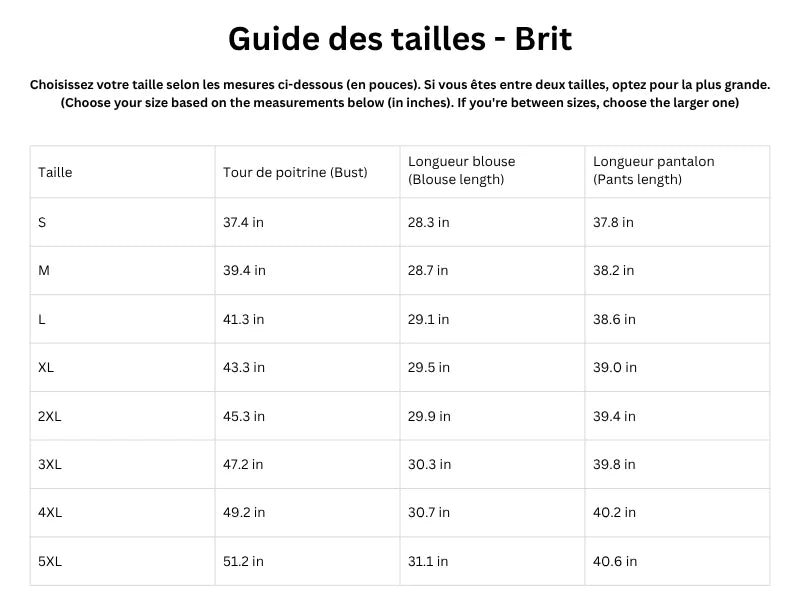
Task: Select the 51.2 in bust measurement
Action: coord(244,561)
